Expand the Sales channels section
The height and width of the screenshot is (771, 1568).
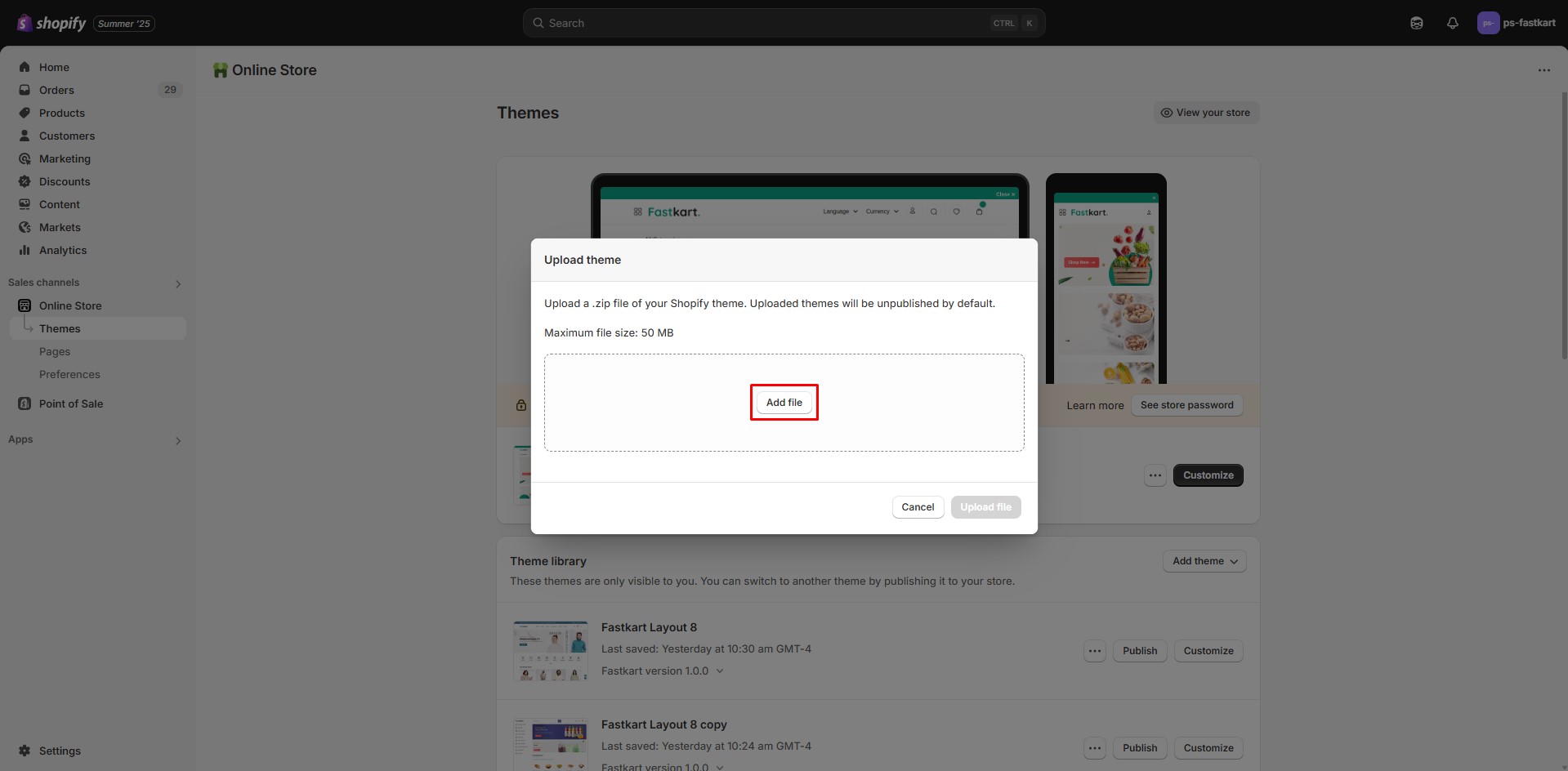(178, 284)
